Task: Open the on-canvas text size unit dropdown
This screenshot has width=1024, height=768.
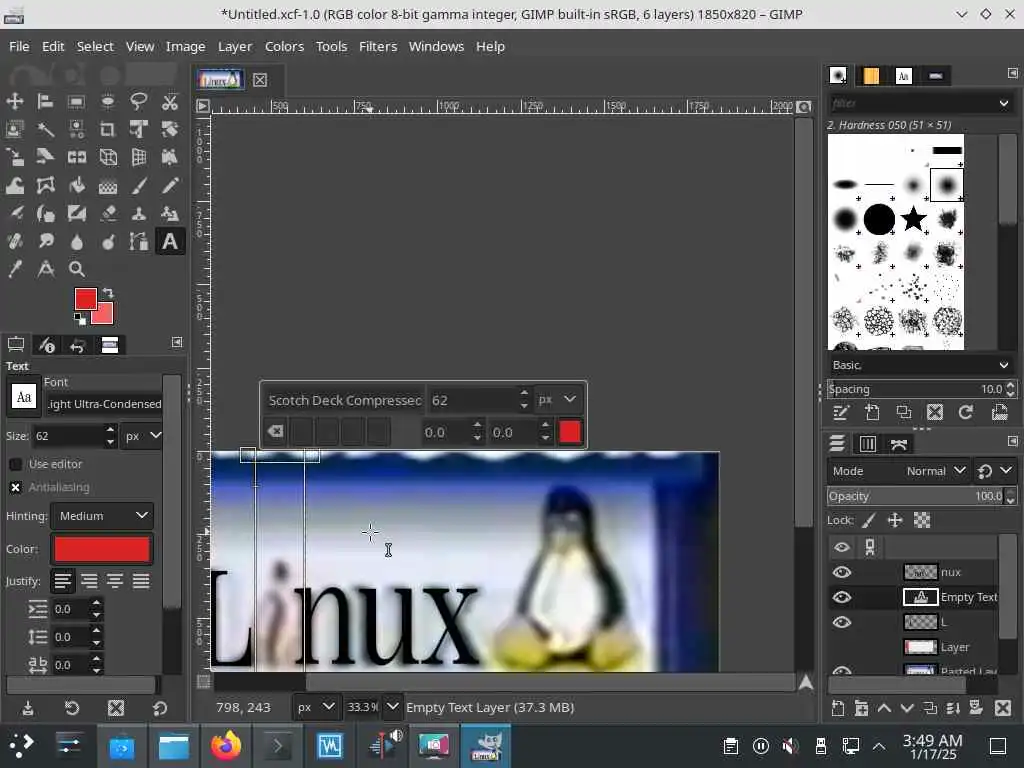Action: [x=557, y=399]
